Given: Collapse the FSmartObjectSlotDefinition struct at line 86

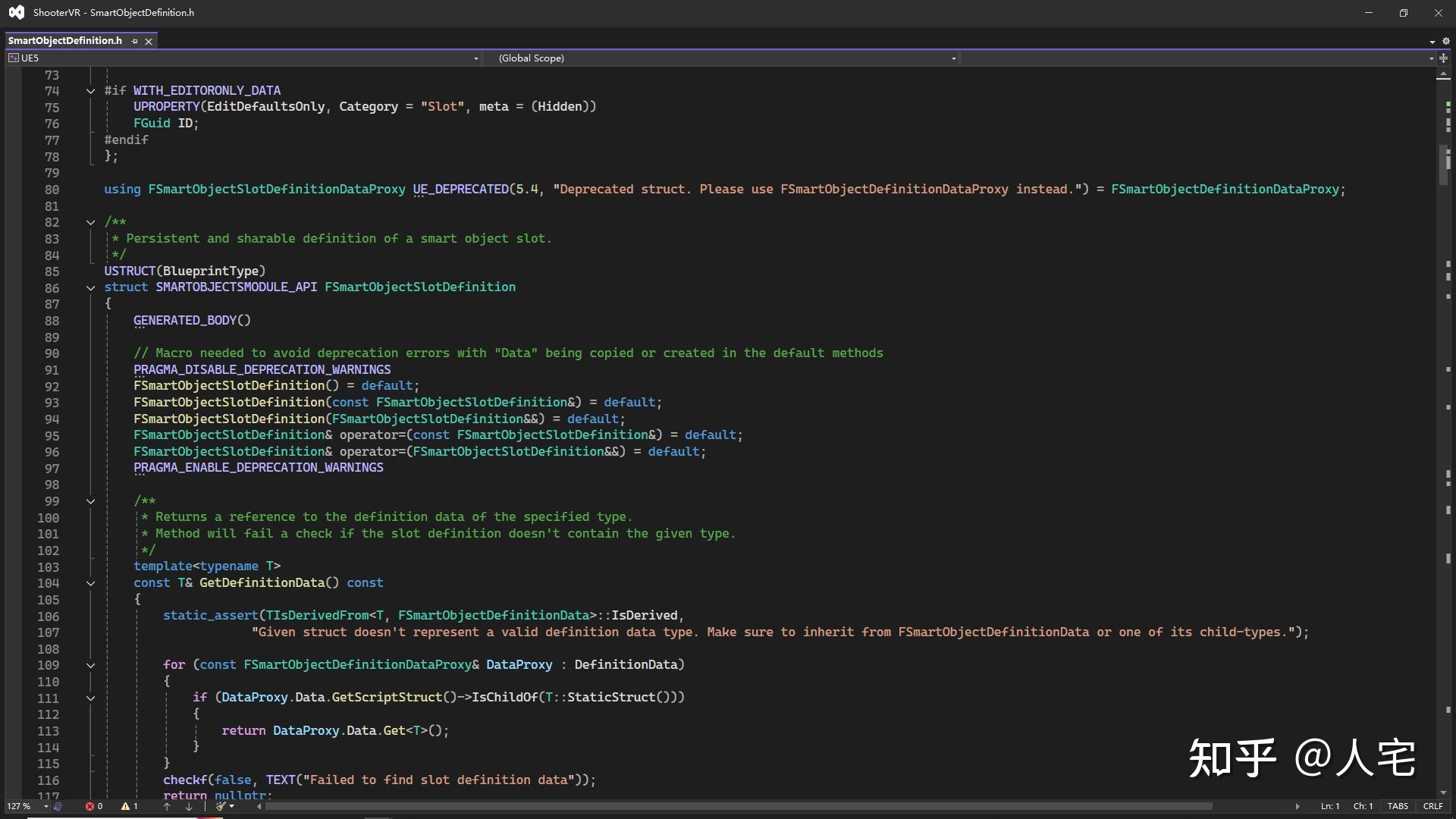Looking at the screenshot, I should tap(90, 287).
